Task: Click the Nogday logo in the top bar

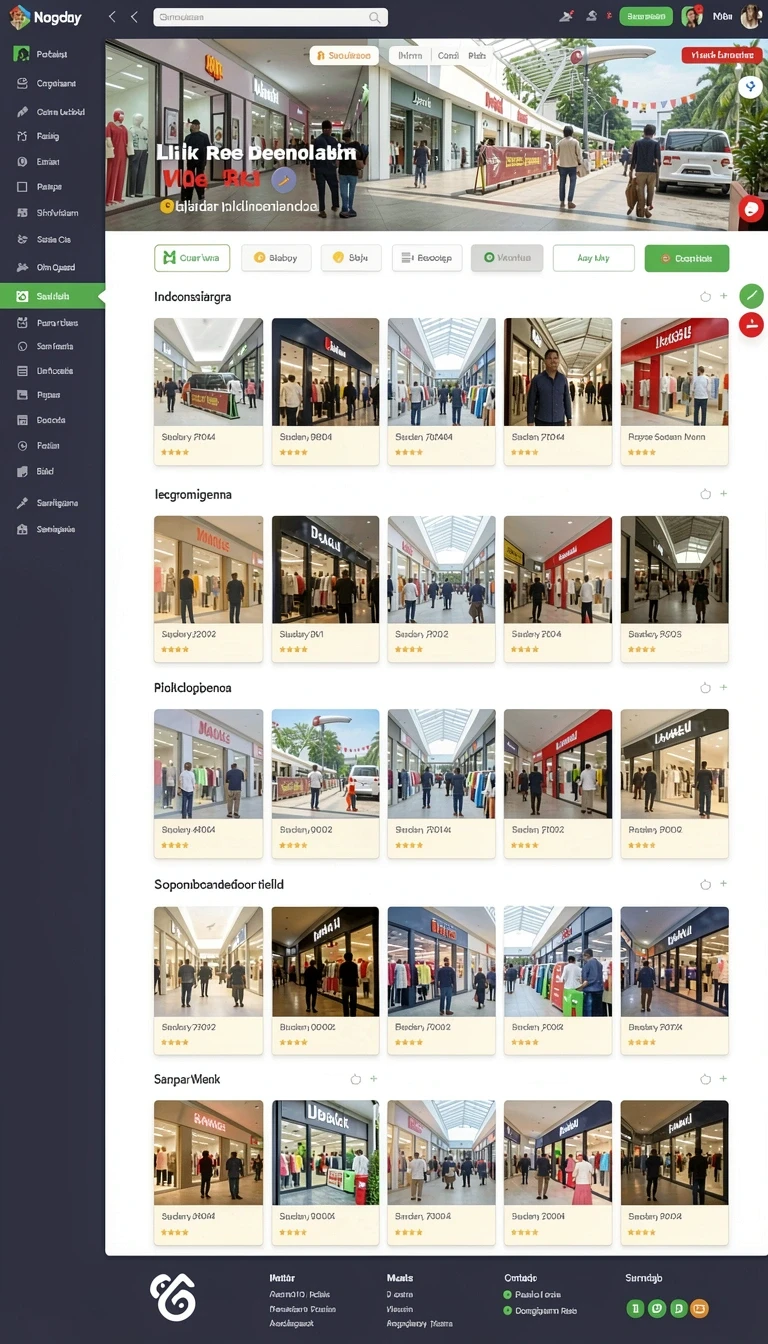Action: [x=45, y=17]
